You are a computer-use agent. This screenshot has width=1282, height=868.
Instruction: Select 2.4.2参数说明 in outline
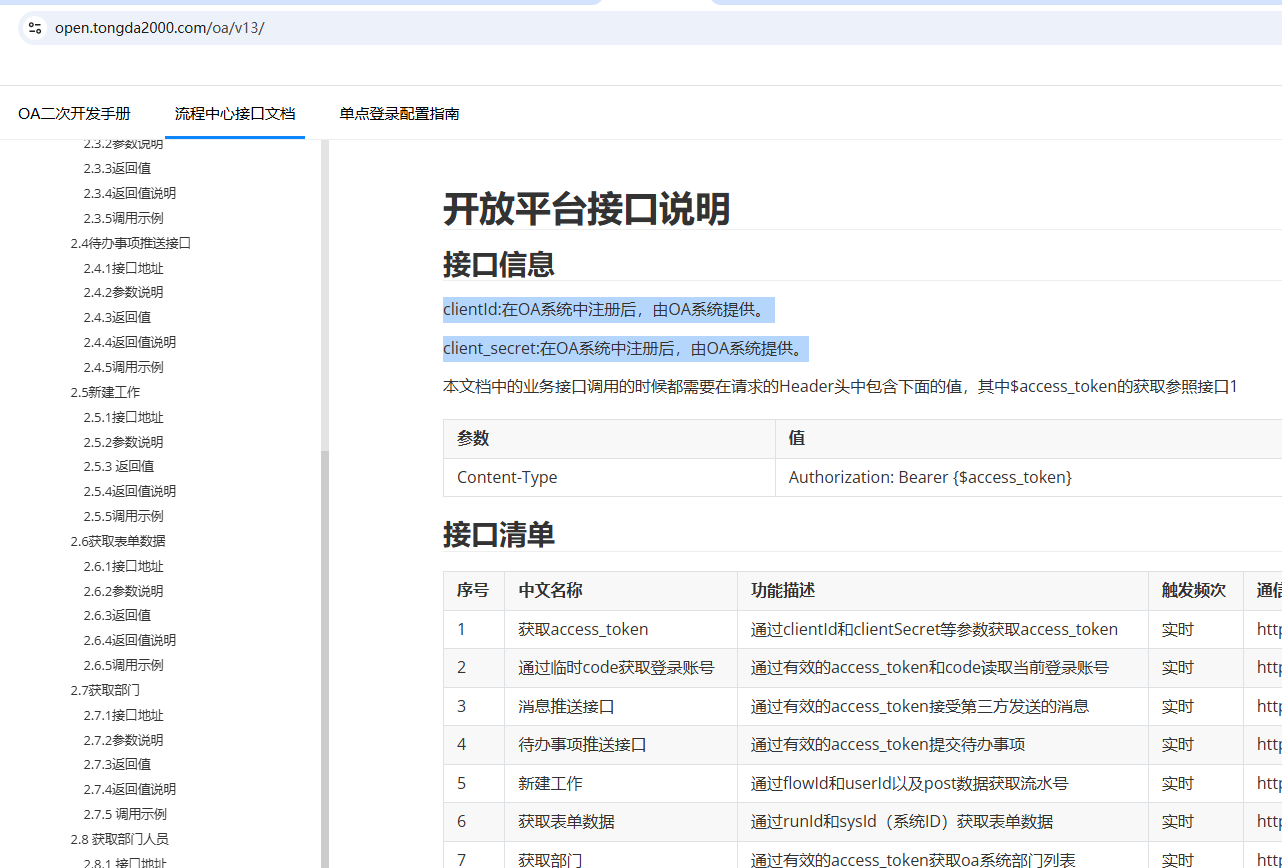[x=123, y=292]
